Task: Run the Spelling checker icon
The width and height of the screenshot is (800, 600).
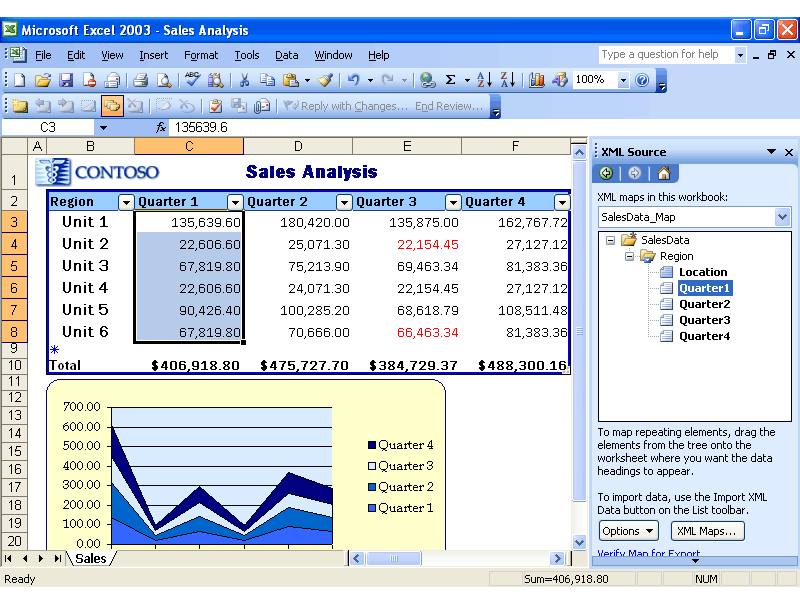Action: pyautogui.click(x=191, y=80)
